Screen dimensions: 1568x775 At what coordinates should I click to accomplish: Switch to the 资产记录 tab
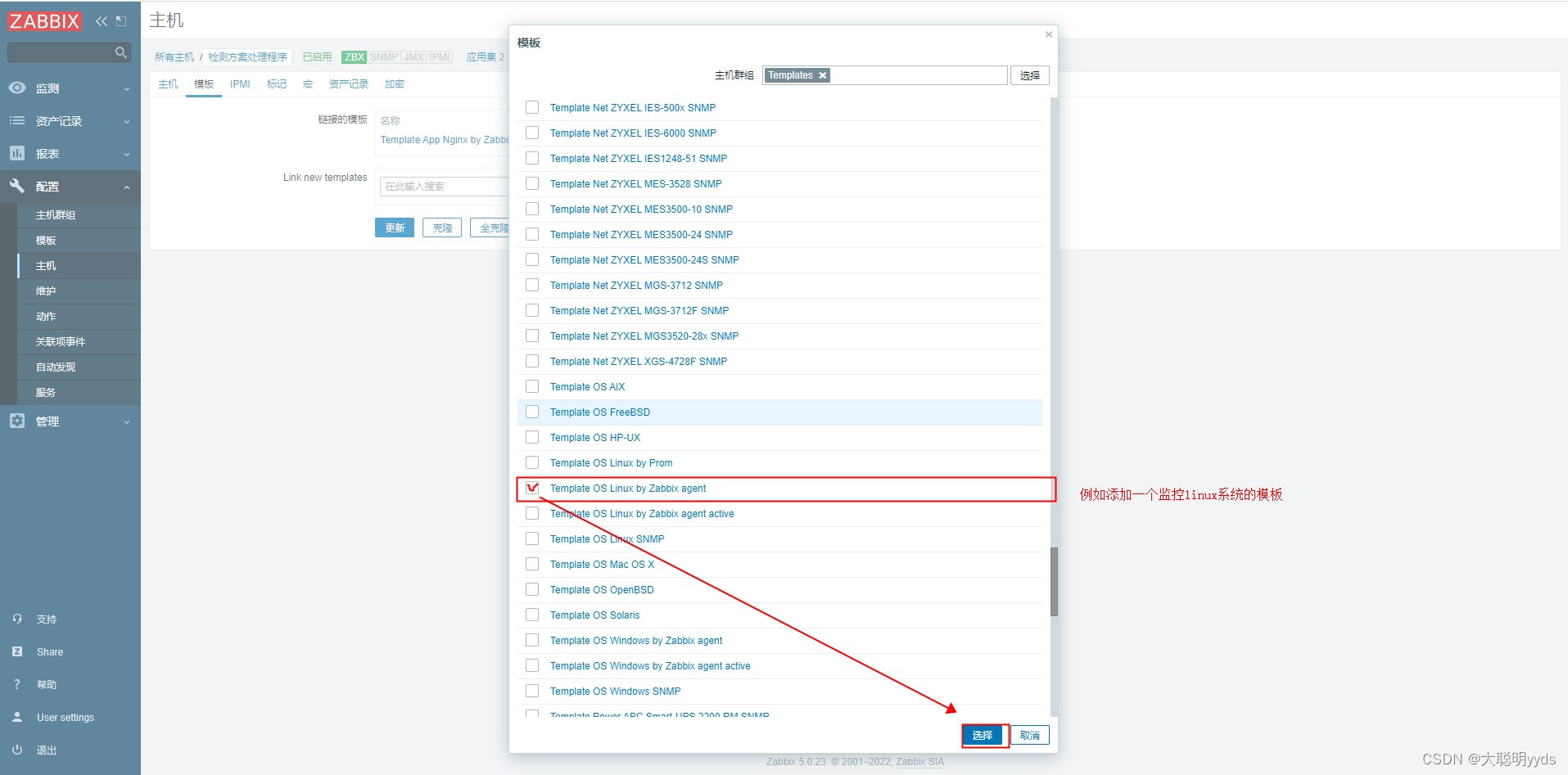pyautogui.click(x=349, y=84)
